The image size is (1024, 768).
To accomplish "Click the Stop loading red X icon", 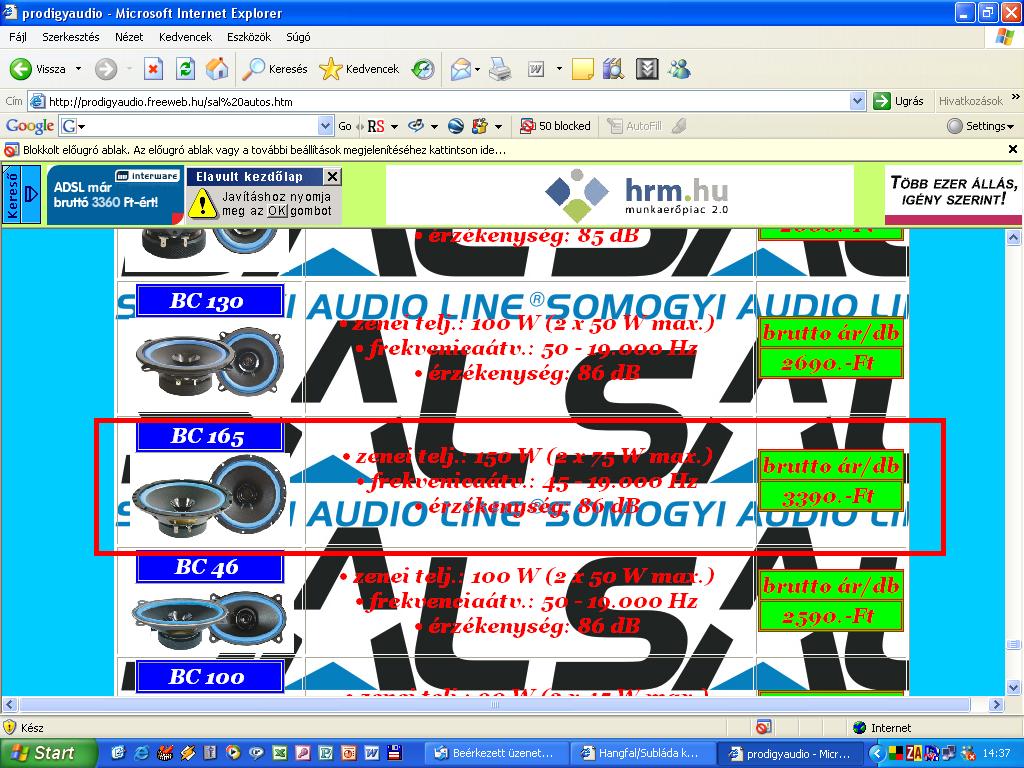I will pyautogui.click(x=153, y=69).
